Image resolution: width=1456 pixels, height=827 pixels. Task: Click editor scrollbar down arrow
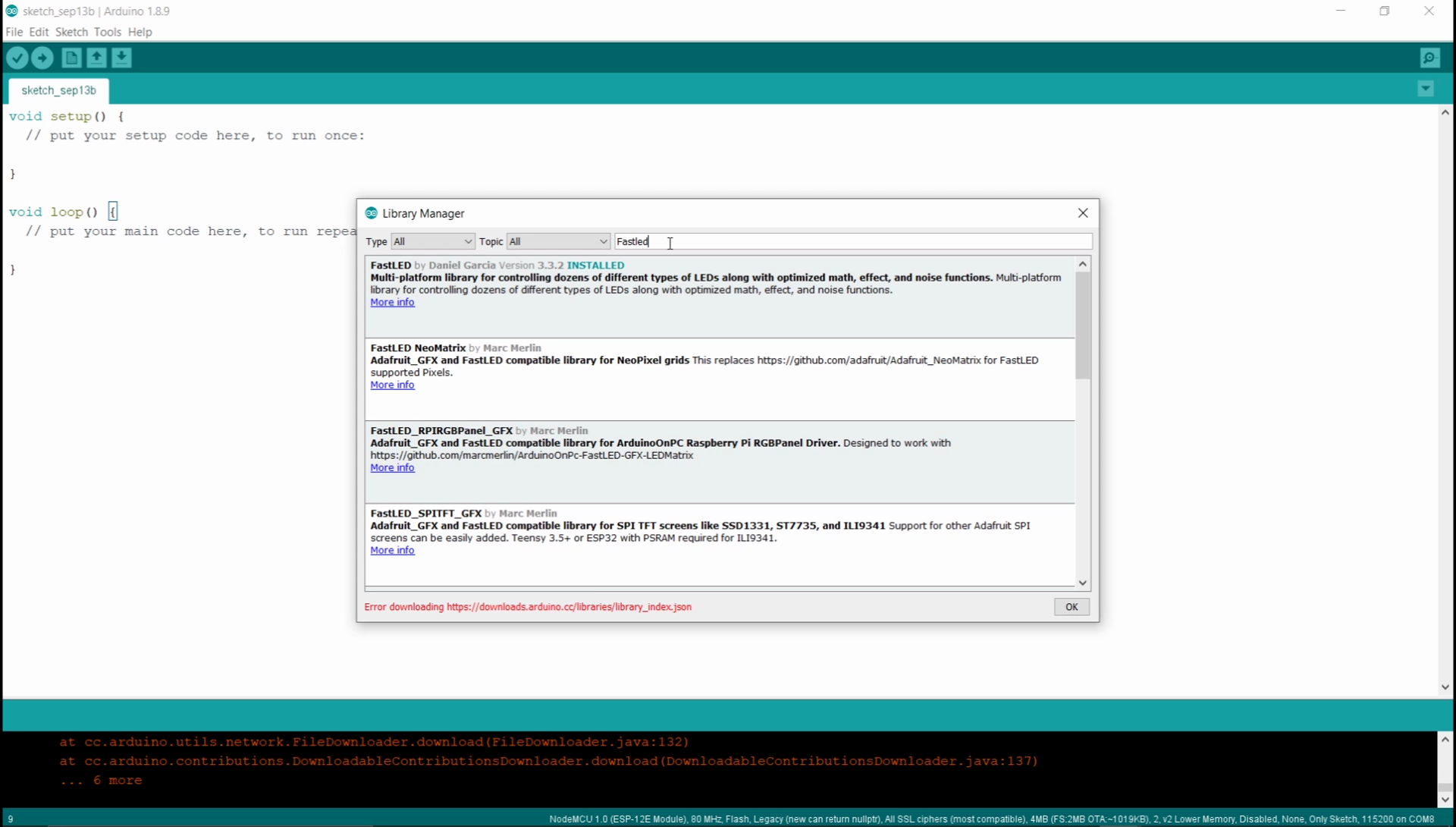1445,687
